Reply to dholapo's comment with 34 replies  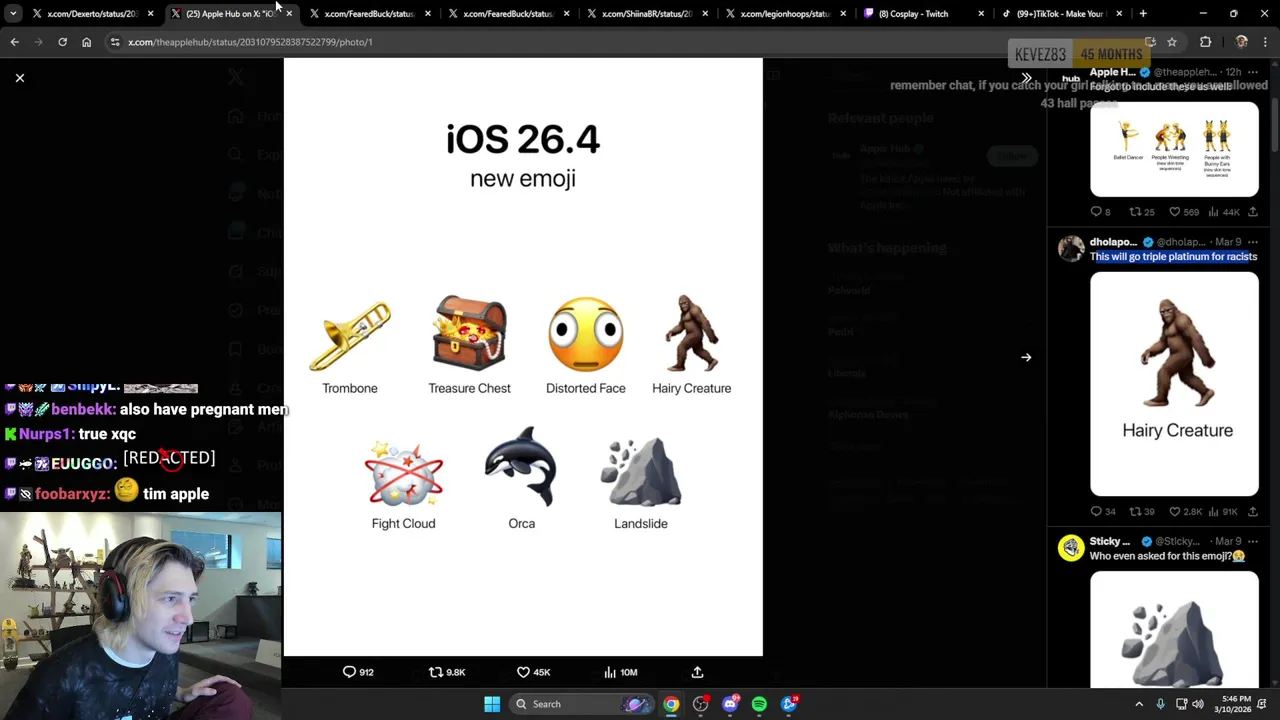click(x=1102, y=512)
